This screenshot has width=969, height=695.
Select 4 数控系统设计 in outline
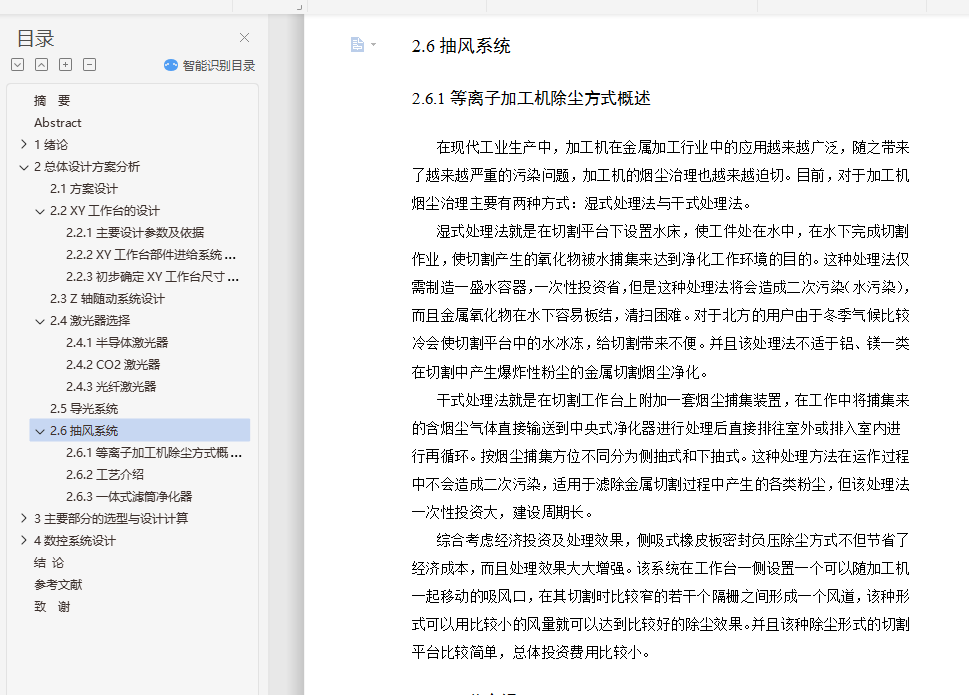pyautogui.click(x=74, y=541)
